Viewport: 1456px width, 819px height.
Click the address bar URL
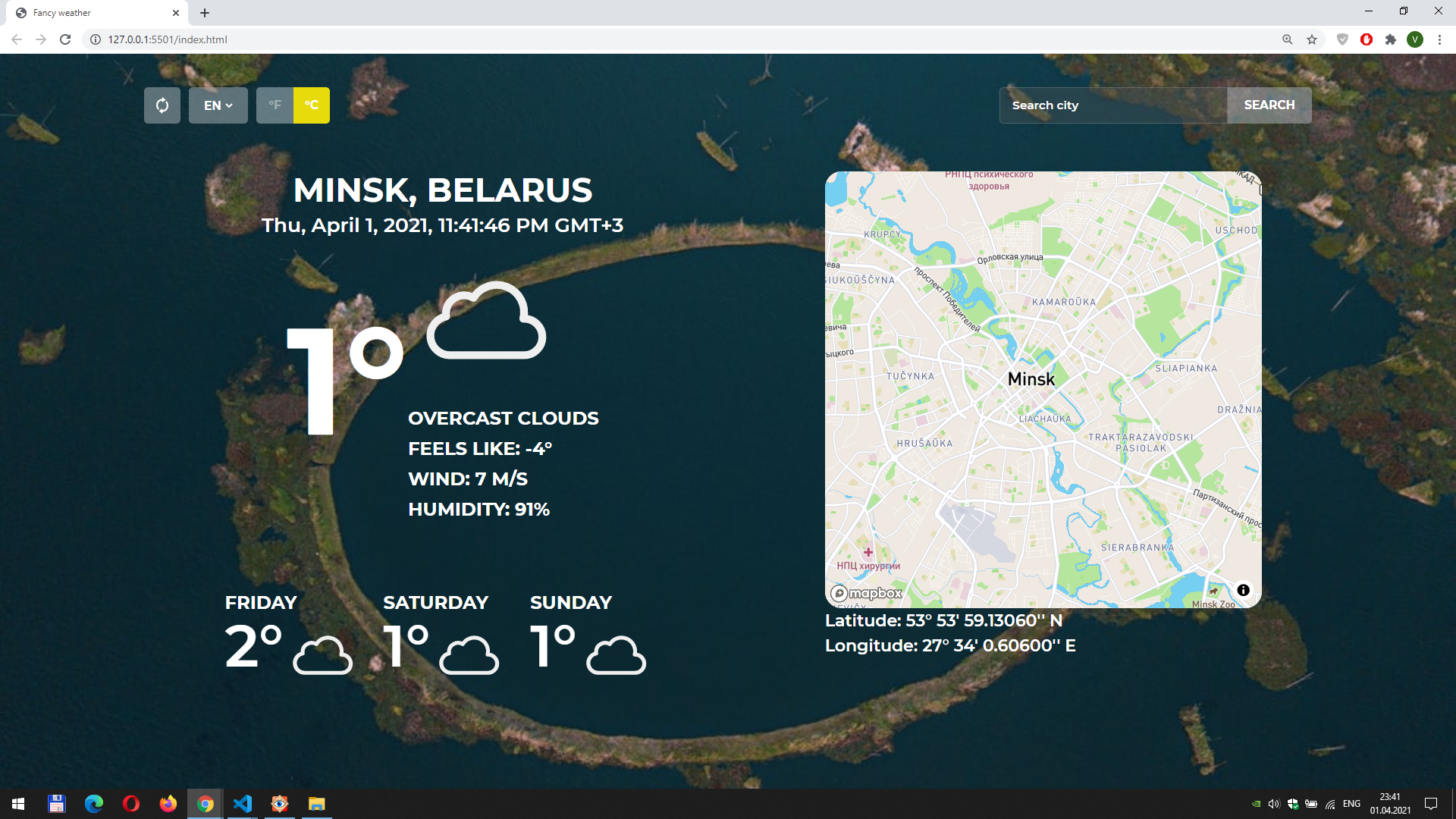tap(168, 39)
